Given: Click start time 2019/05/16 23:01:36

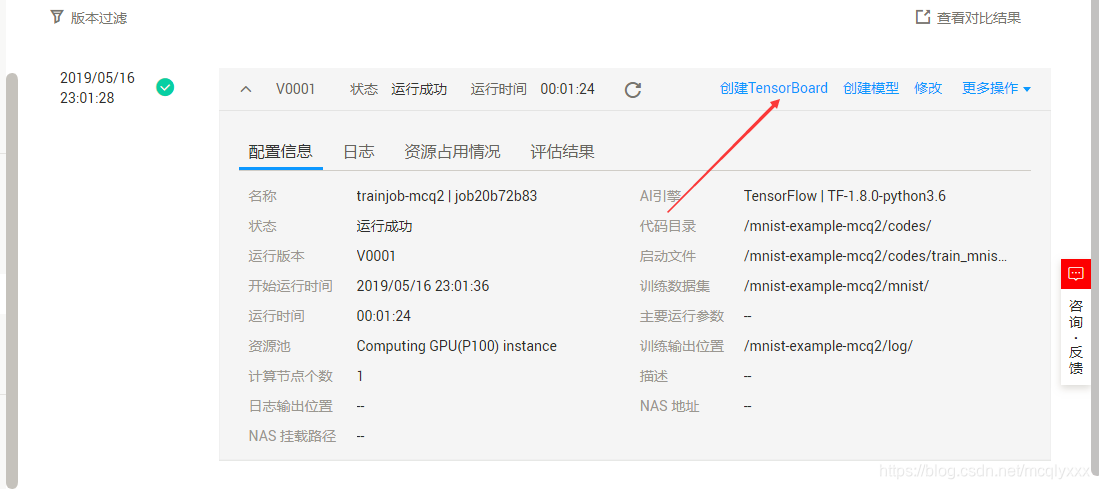Looking at the screenshot, I should coord(423,286).
